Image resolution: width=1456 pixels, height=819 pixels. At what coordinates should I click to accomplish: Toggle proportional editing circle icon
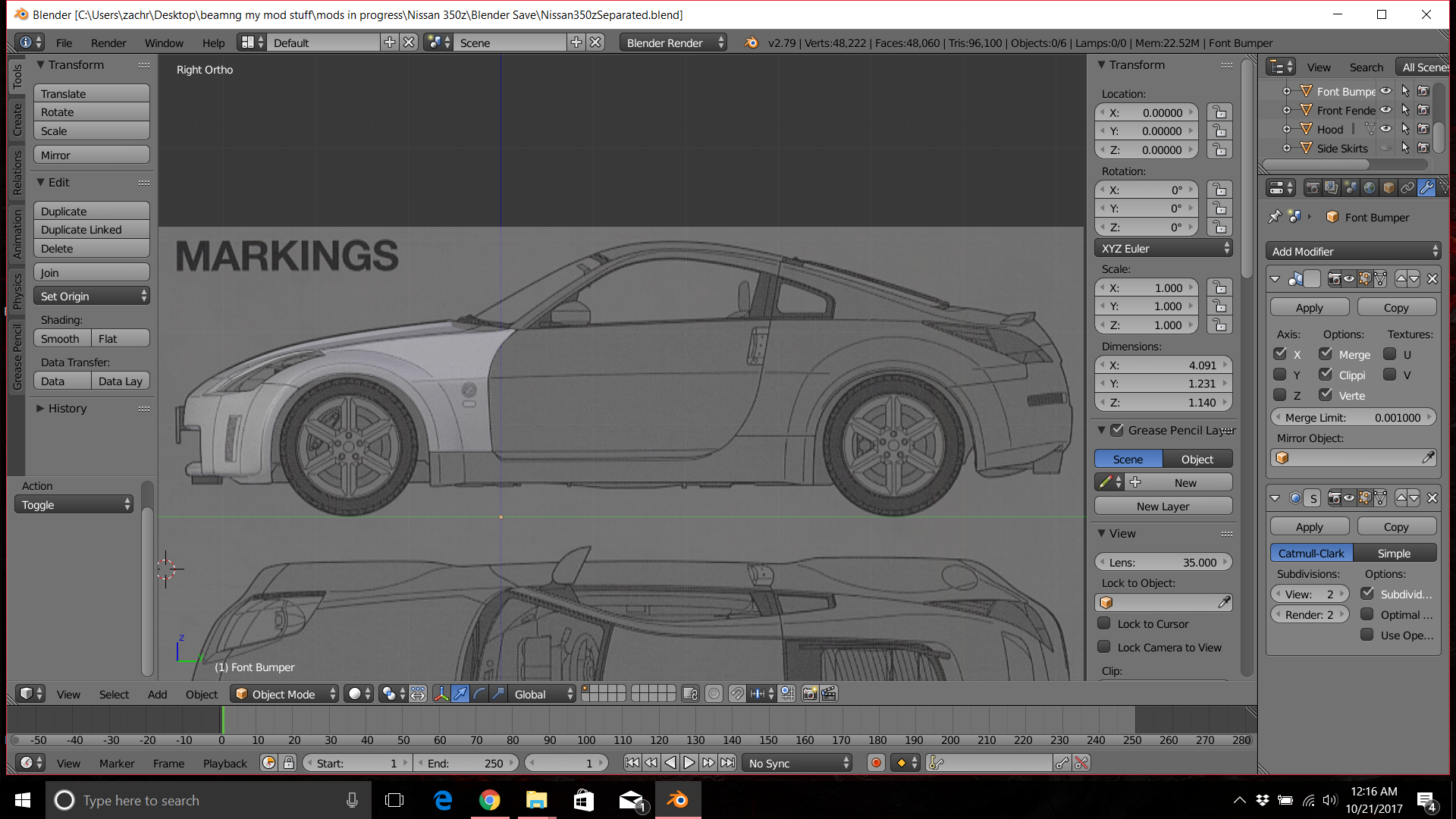[714, 694]
